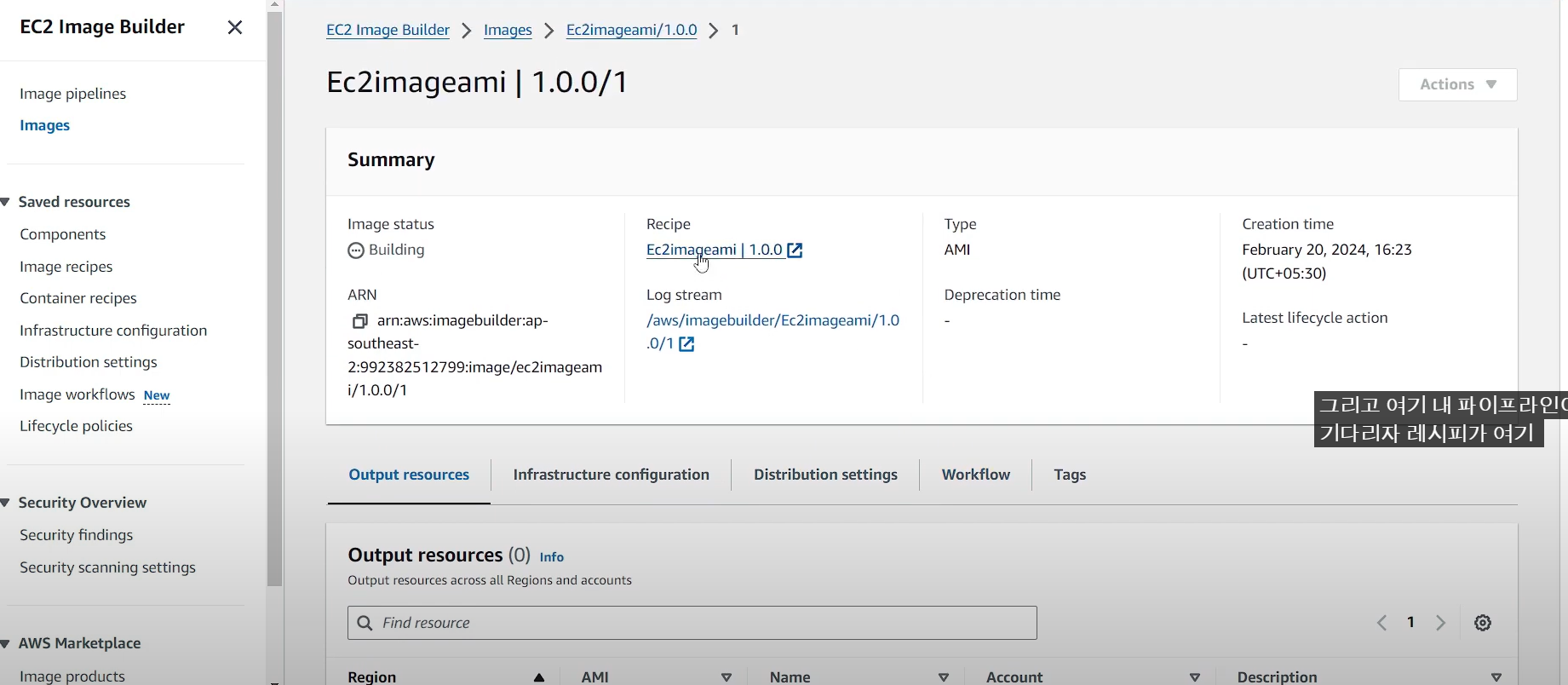Copy the ARN using the copy icon
Screen dimensions: 1568x685
tap(359, 321)
